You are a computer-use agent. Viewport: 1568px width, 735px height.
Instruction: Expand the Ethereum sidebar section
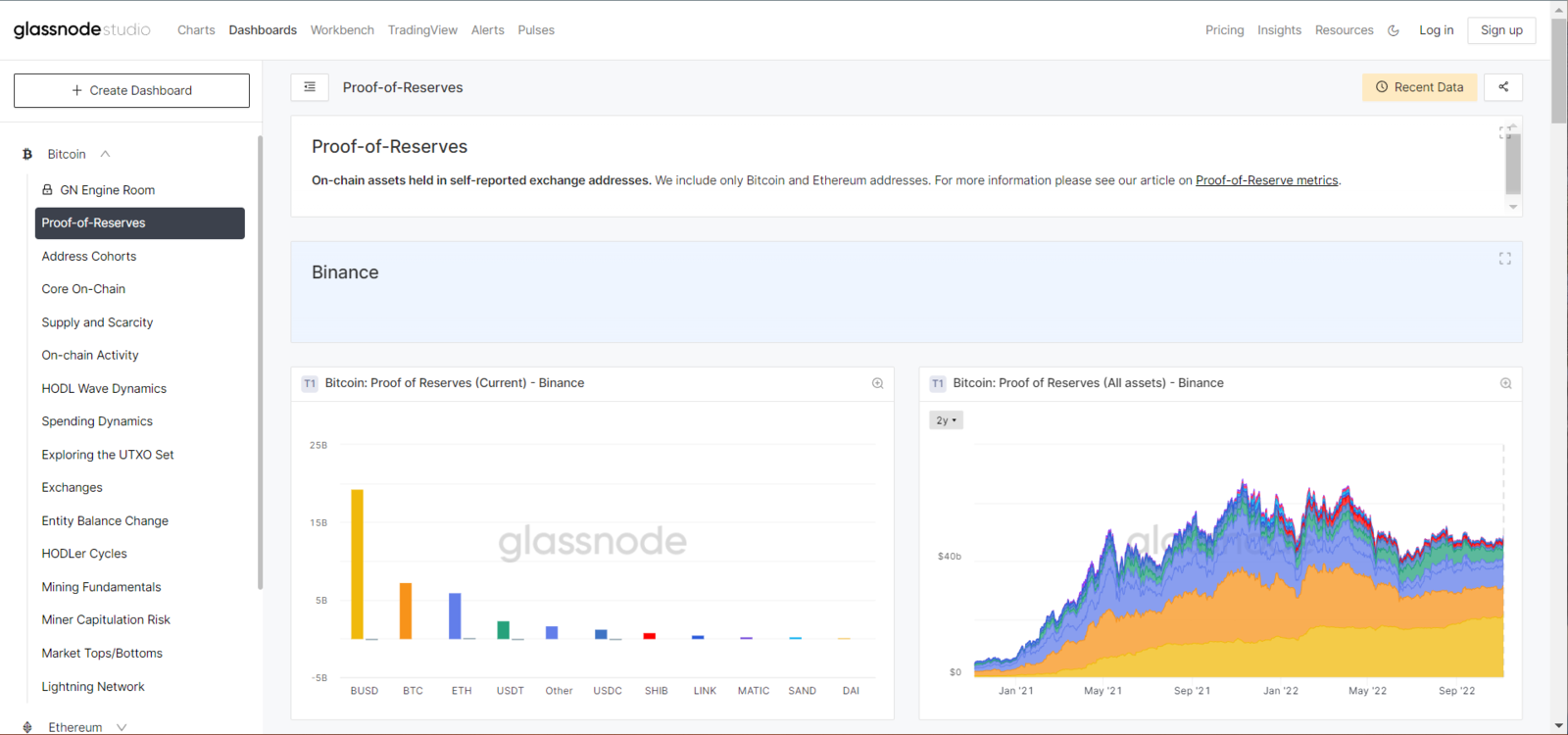[x=122, y=727]
